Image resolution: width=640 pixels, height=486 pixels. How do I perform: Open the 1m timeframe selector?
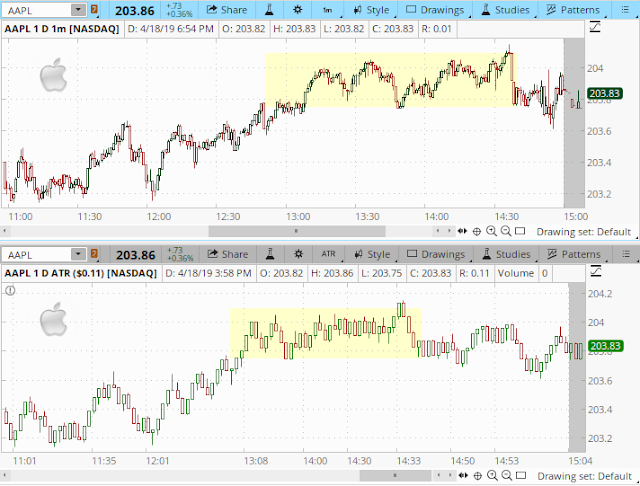pos(328,10)
